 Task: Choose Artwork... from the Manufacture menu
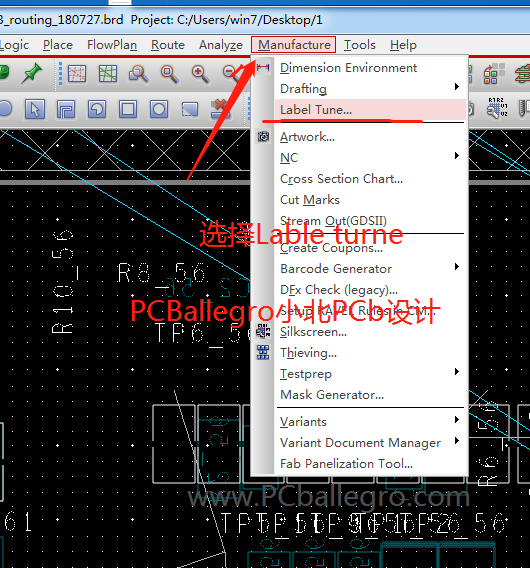[370, 137]
